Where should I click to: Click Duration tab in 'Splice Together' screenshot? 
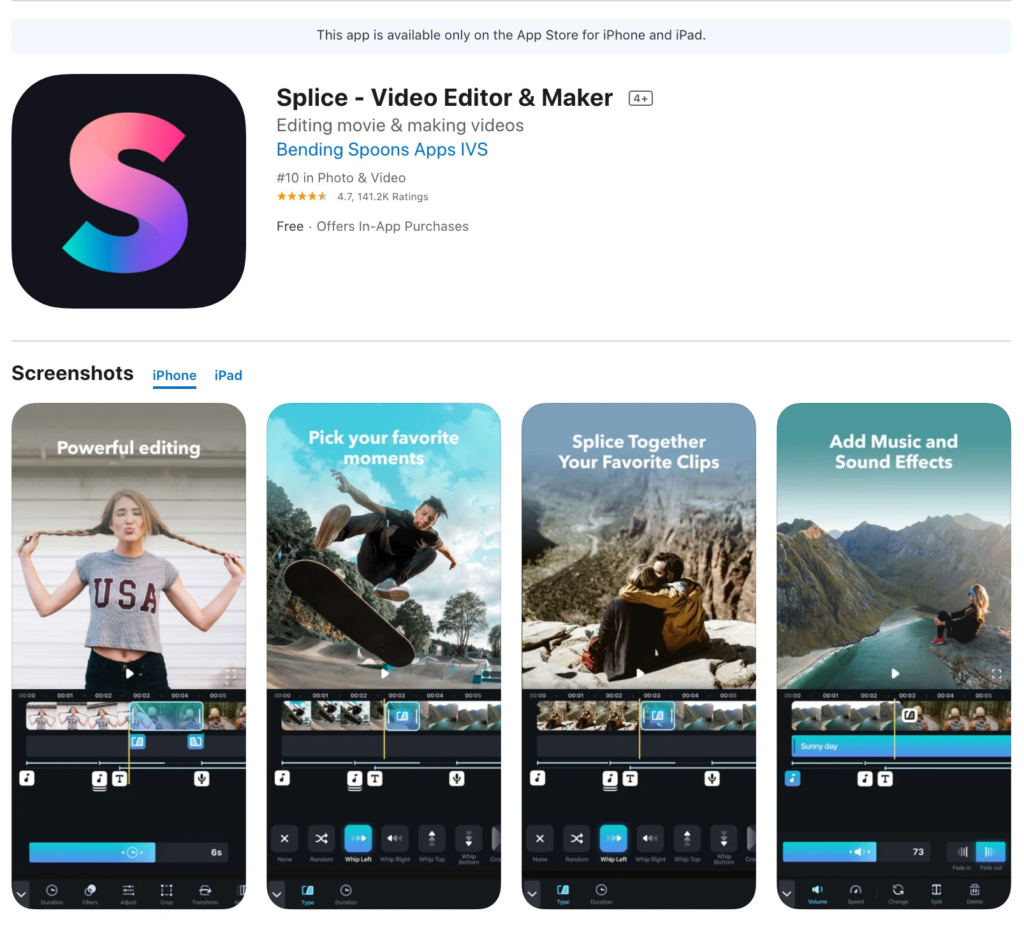coord(601,894)
